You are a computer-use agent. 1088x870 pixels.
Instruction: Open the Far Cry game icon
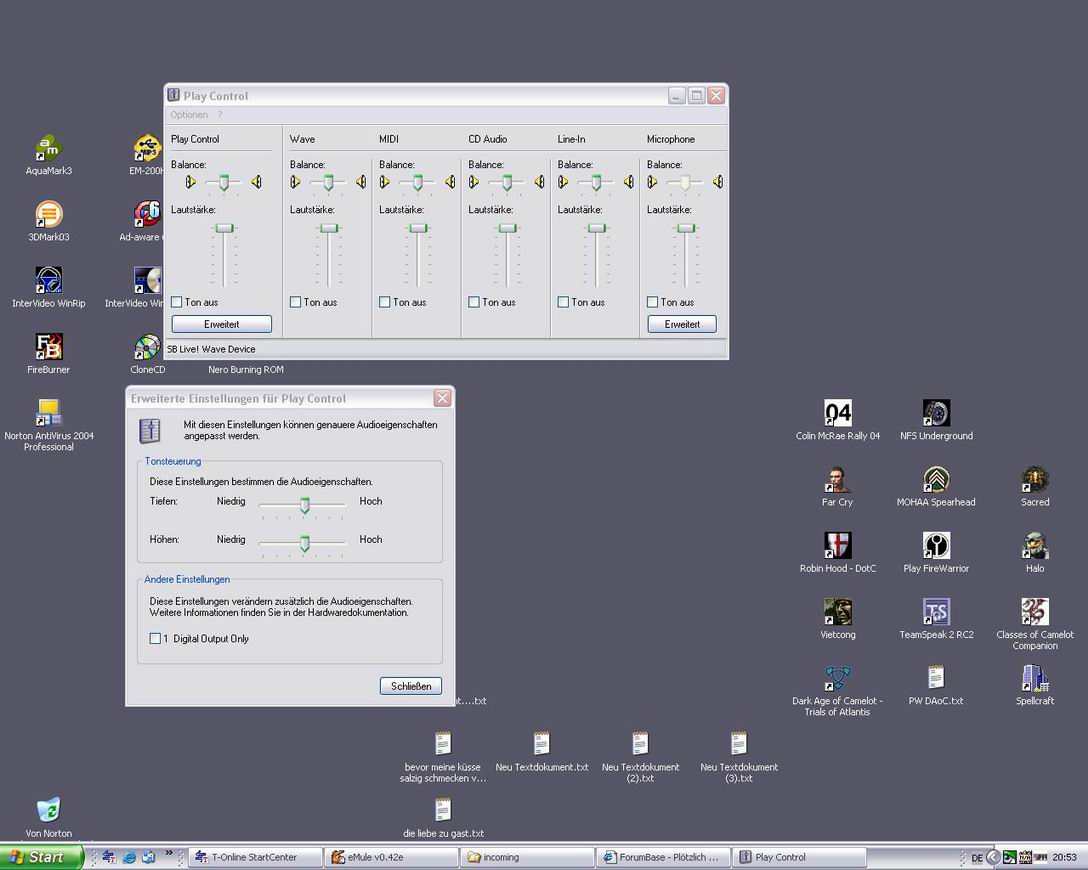838,479
